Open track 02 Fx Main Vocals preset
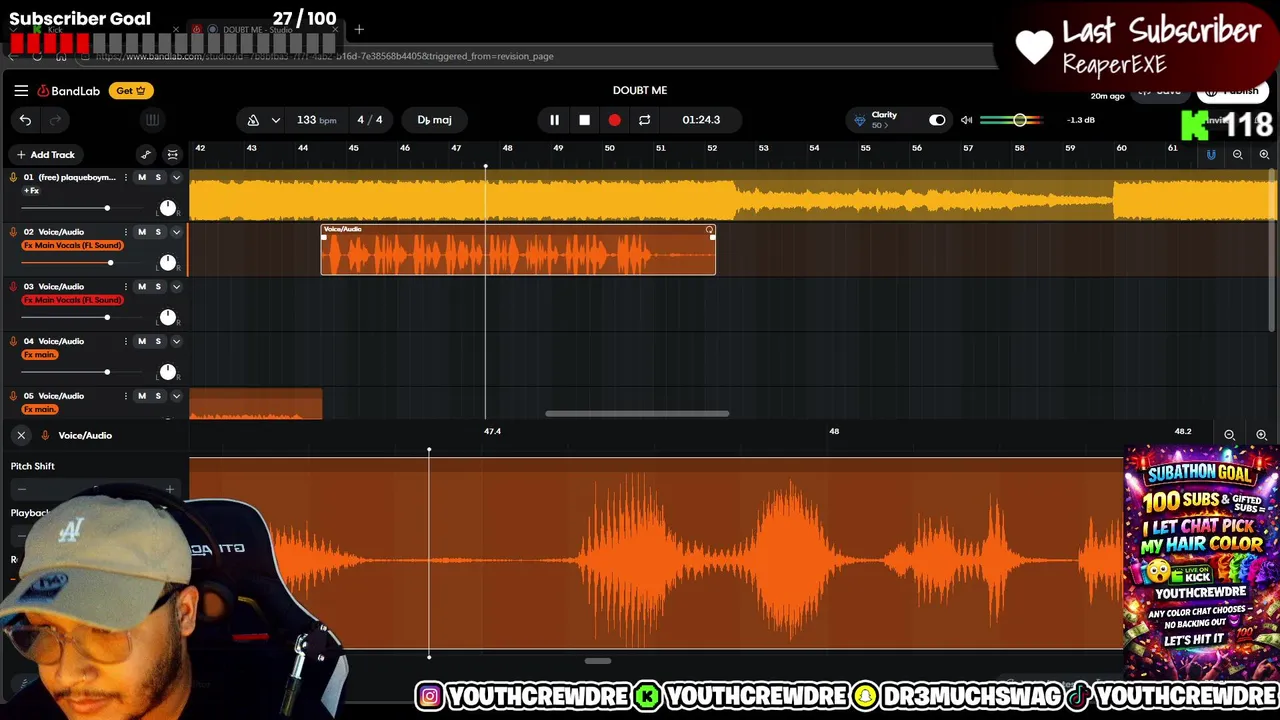 [x=73, y=245]
